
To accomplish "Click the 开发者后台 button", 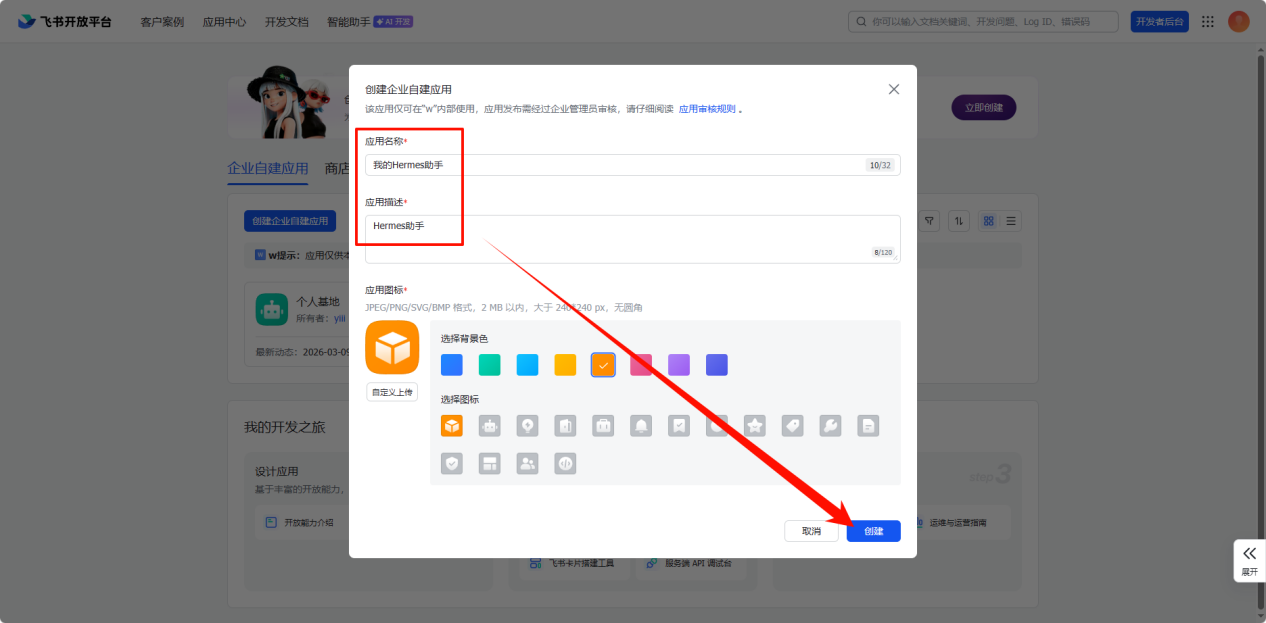I will click(1159, 21).
